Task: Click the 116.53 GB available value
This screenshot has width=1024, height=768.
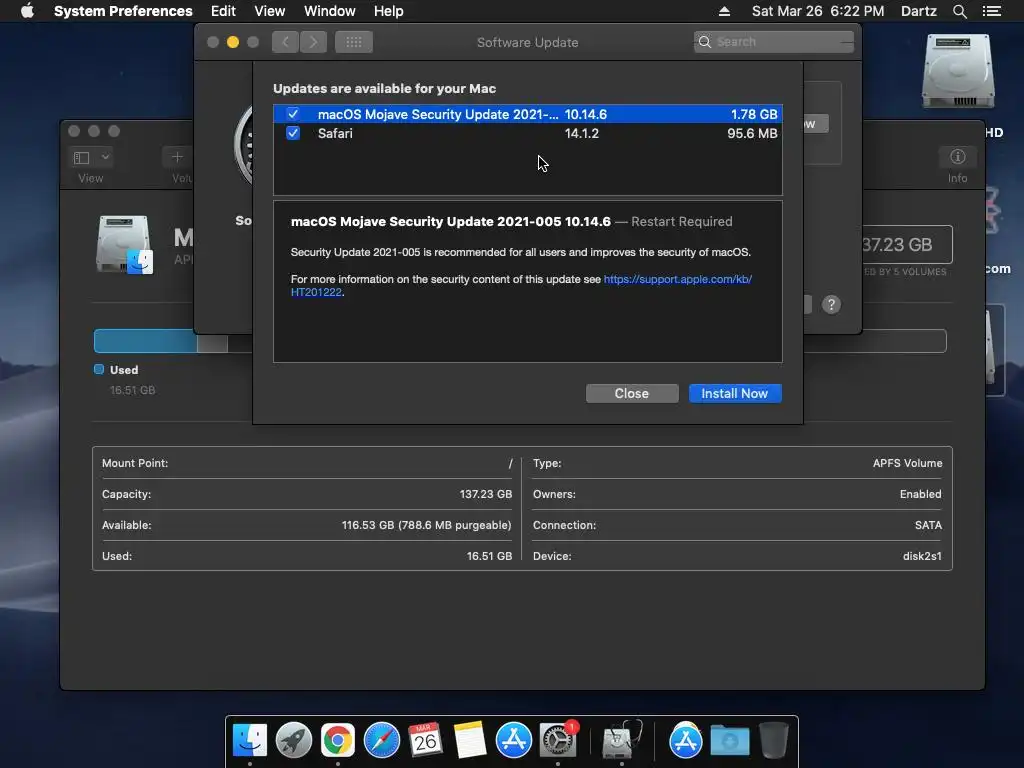Action: coord(426,525)
